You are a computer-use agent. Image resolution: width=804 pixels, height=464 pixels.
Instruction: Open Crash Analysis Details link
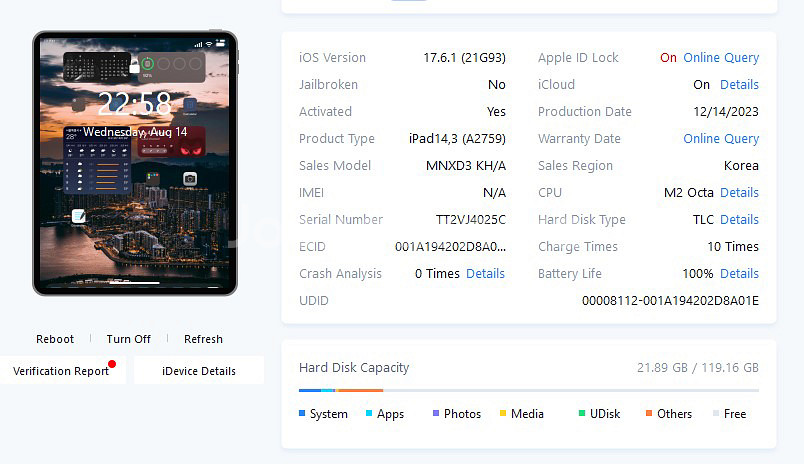click(485, 274)
